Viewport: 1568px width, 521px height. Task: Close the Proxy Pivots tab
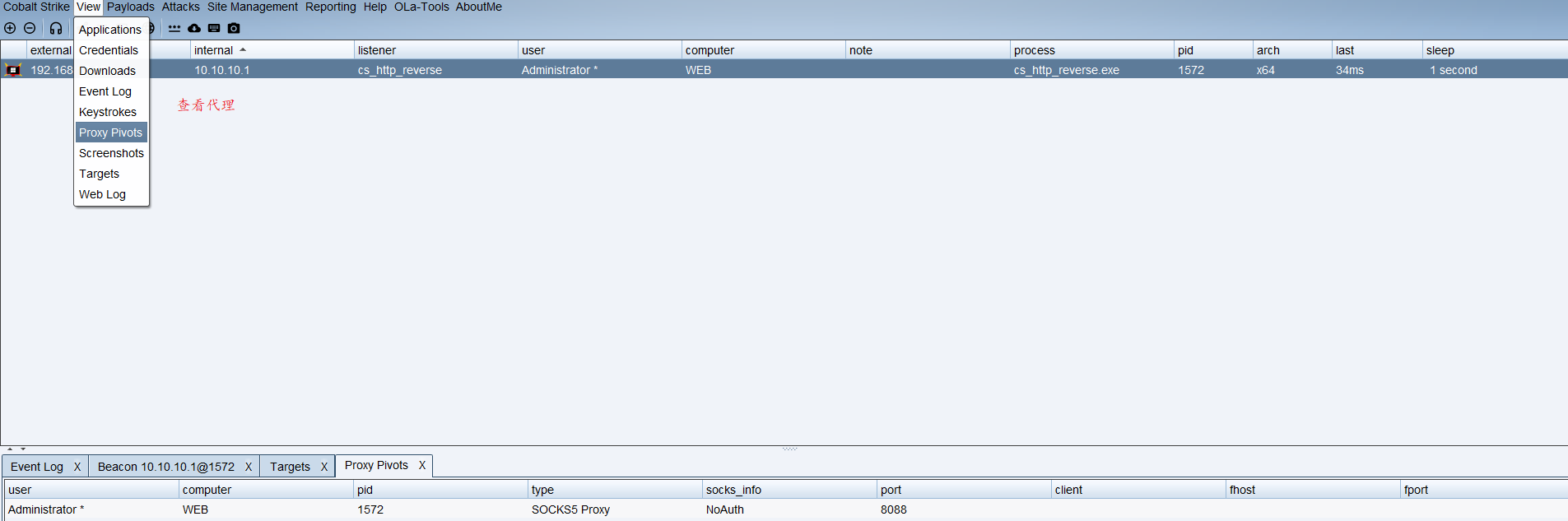422,465
